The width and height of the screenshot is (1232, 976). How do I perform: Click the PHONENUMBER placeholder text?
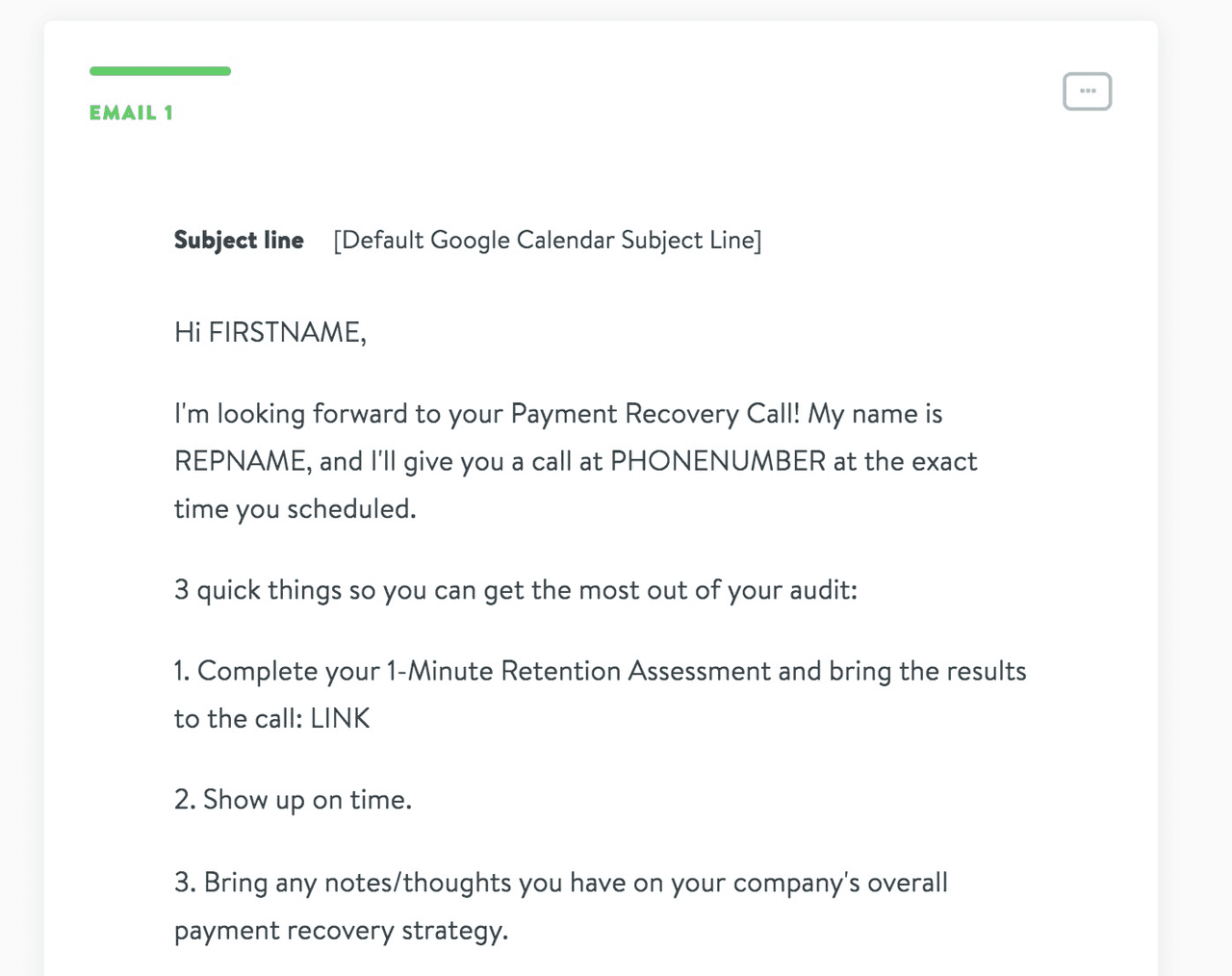(x=718, y=461)
